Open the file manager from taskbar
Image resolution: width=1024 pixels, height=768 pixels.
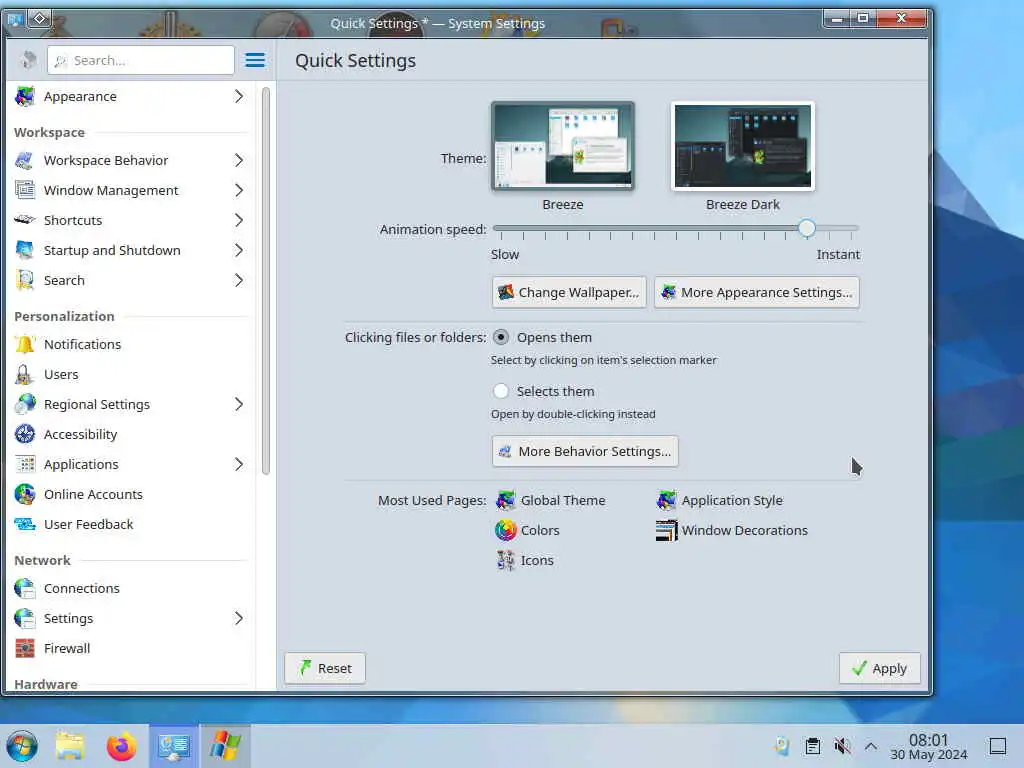[x=70, y=746]
